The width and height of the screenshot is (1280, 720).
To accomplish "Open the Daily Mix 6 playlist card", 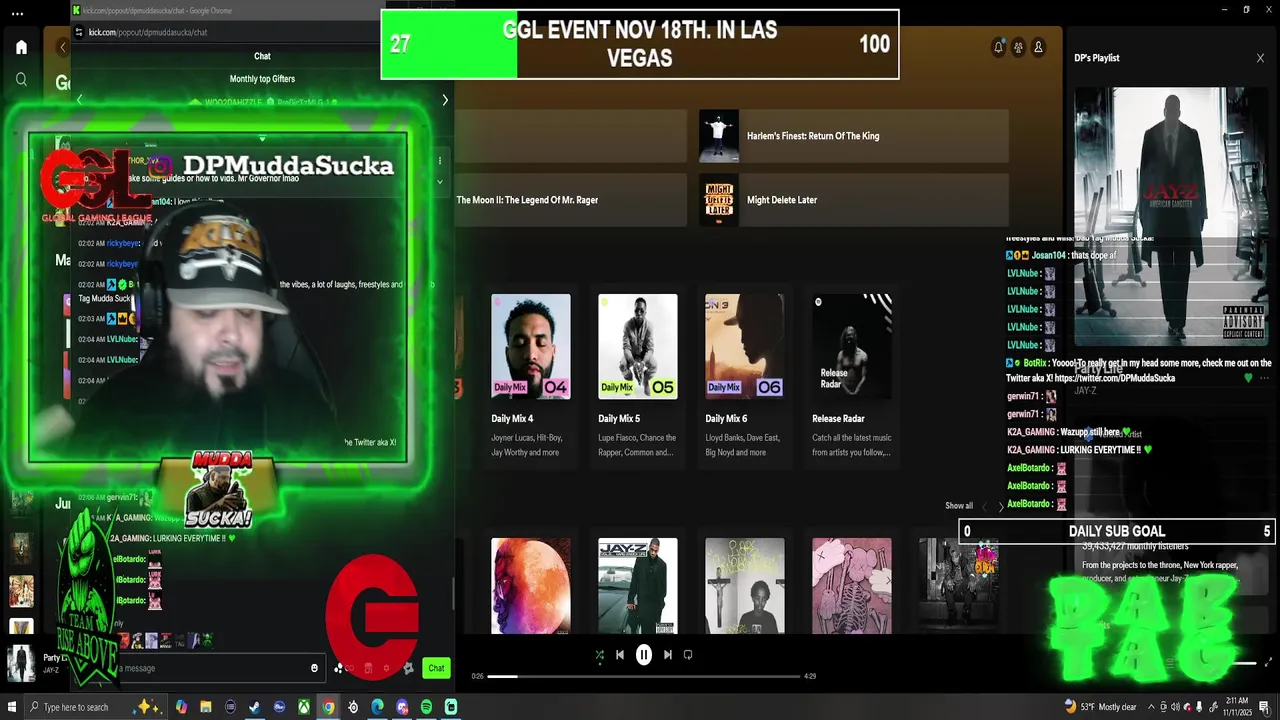I will [x=745, y=376].
